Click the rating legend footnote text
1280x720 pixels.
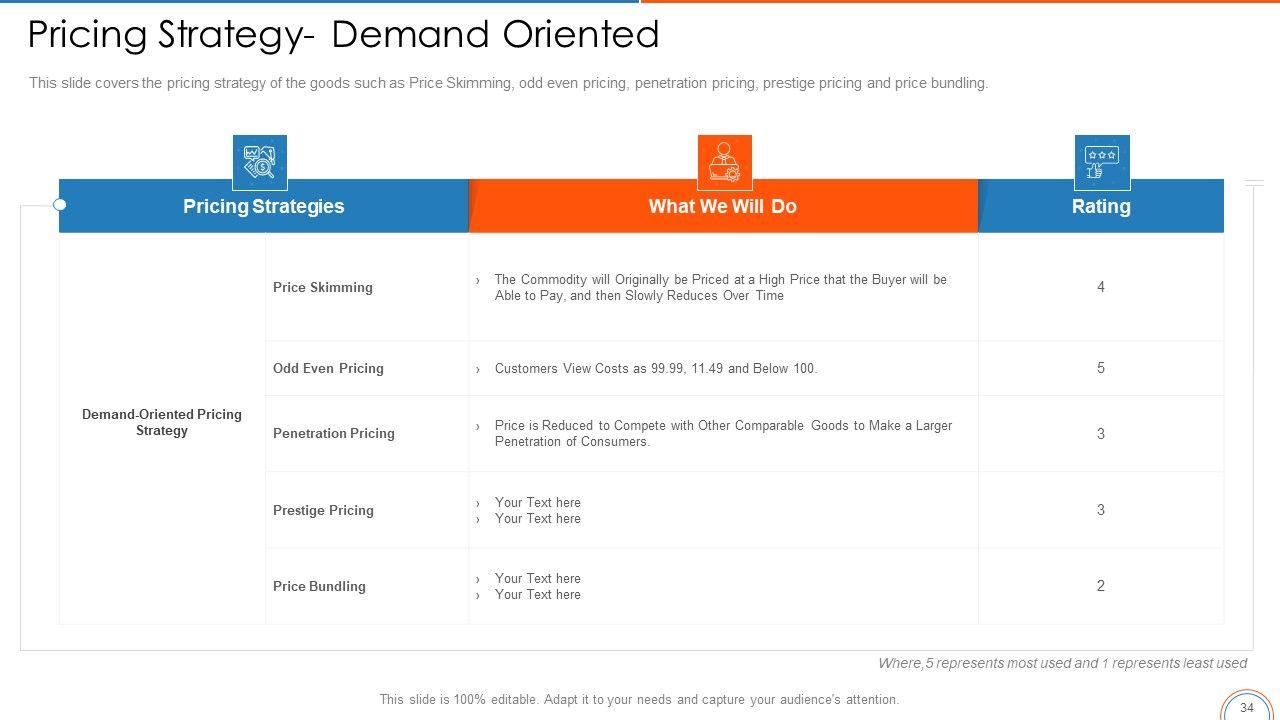point(1062,663)
